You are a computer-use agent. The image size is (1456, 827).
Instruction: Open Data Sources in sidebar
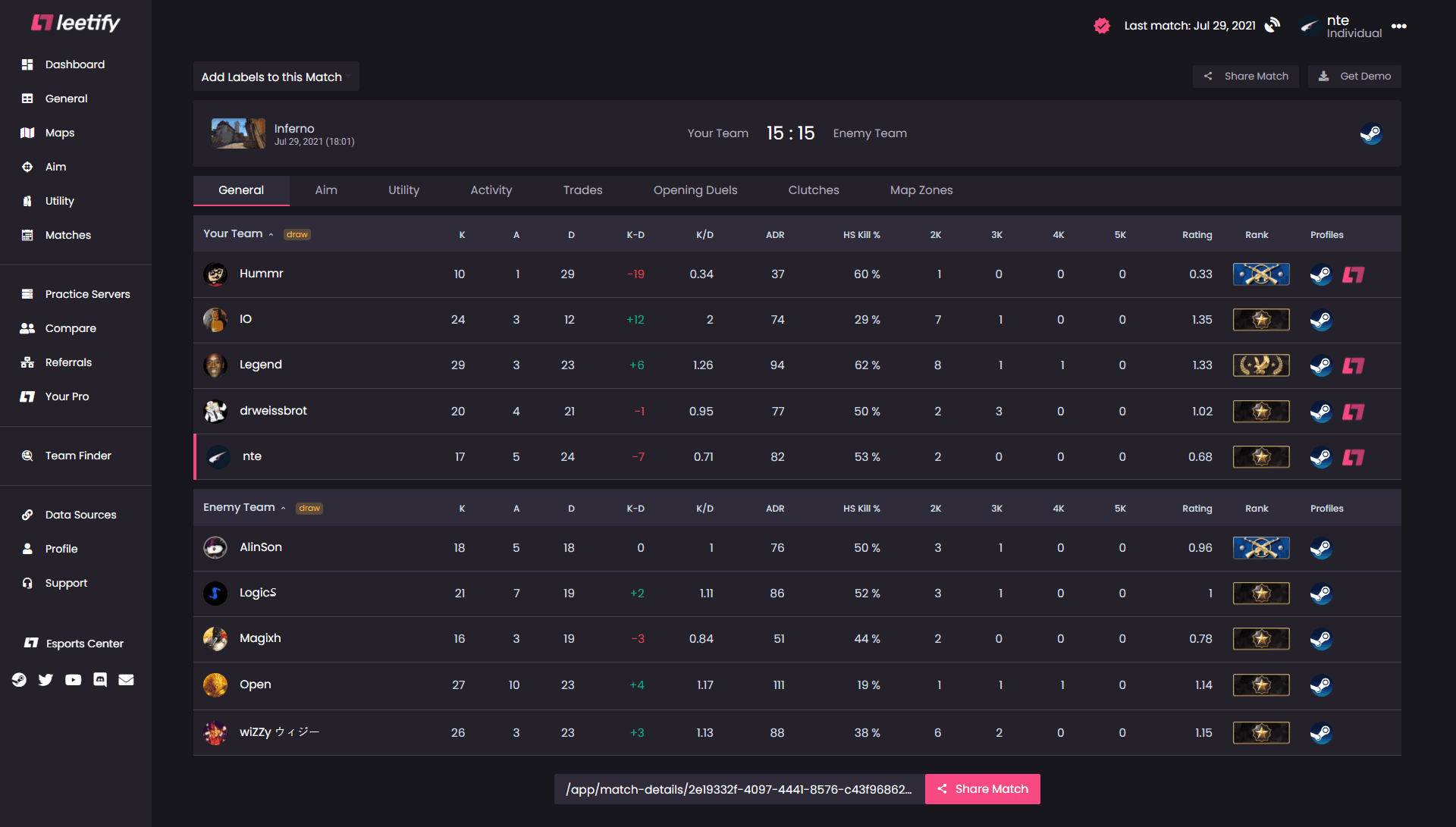[x=80, y=515]
